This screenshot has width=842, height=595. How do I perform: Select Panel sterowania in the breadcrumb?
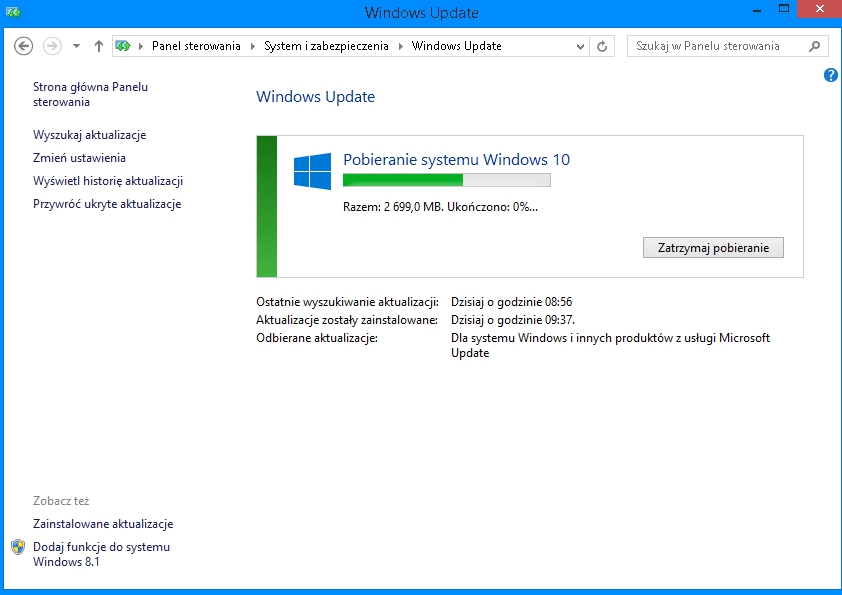click(196, 46)
